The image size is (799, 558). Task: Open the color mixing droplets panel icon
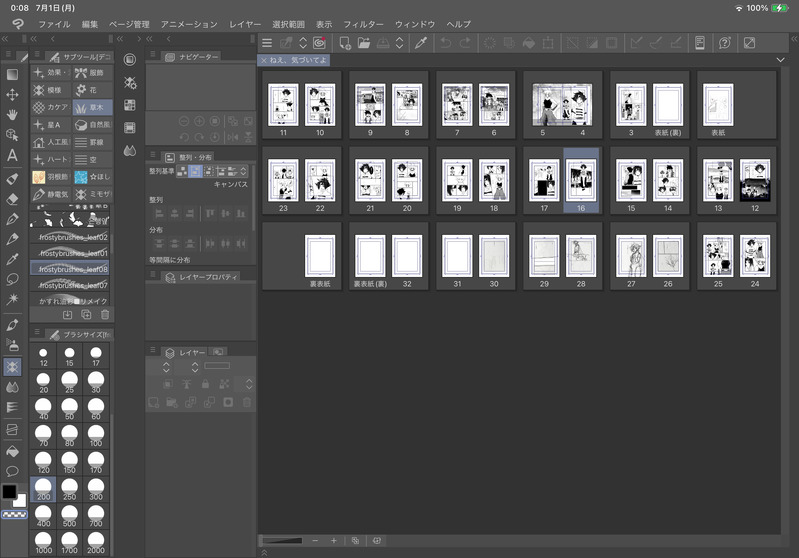(130, 151)
